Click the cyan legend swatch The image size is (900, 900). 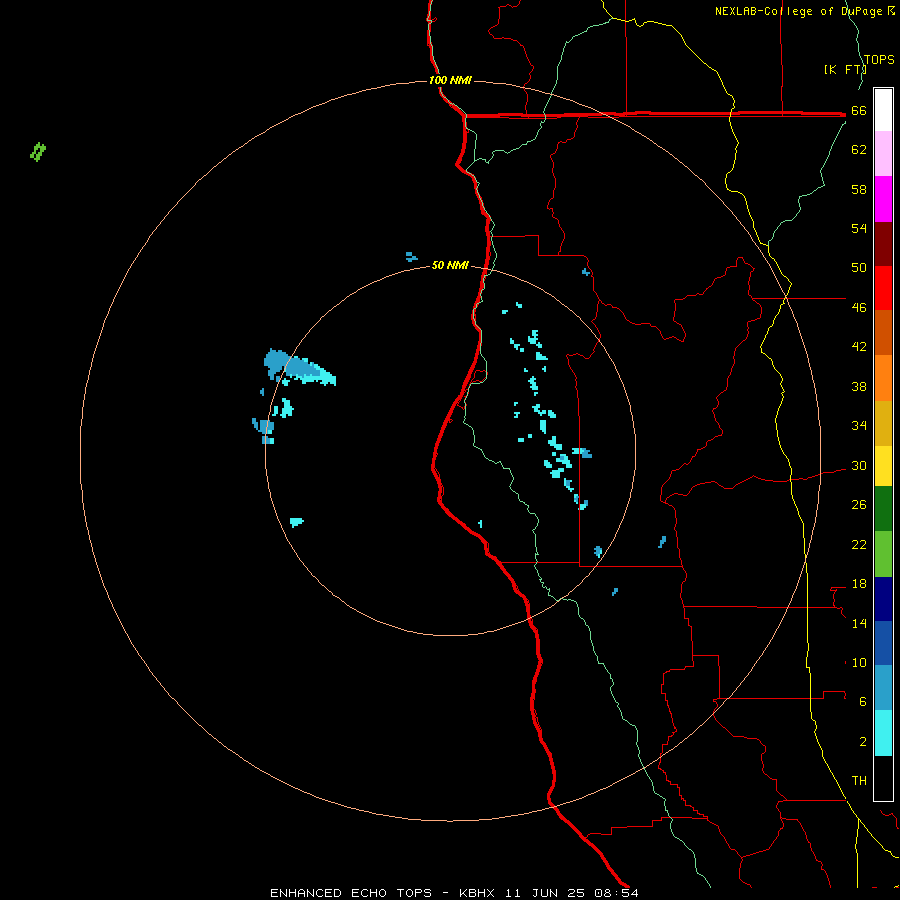coord(883,733)
